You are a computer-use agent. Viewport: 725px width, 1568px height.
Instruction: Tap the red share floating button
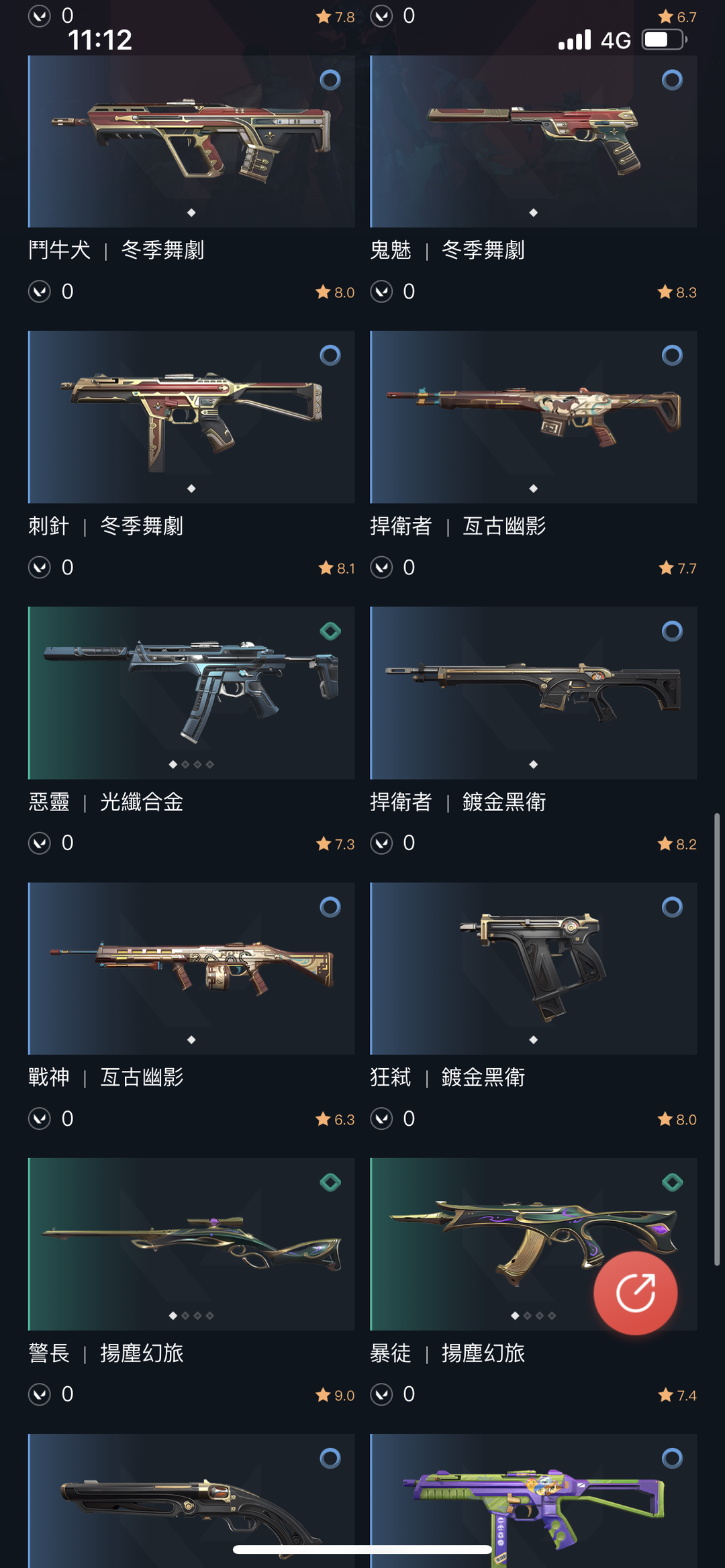pos(635,1292)
